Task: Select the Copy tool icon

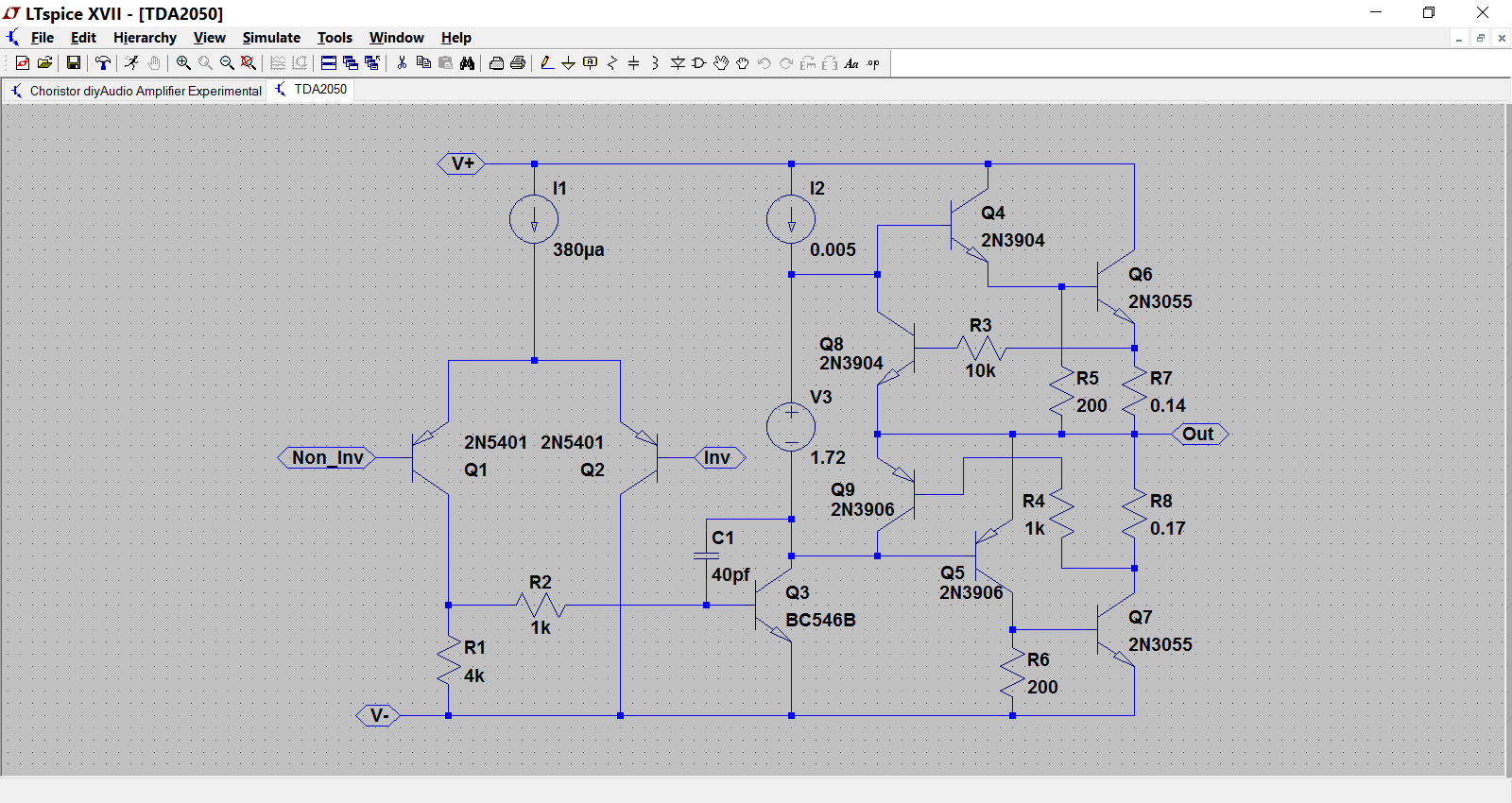Action: tap(423, 63)
